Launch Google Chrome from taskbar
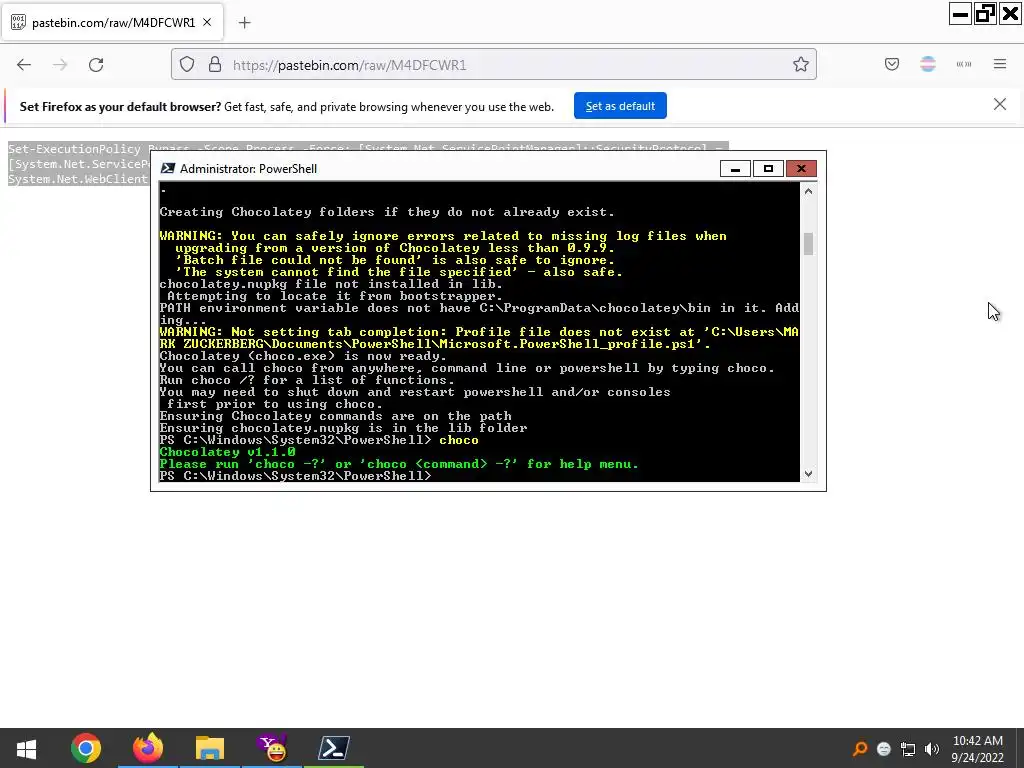 (86, 748)
